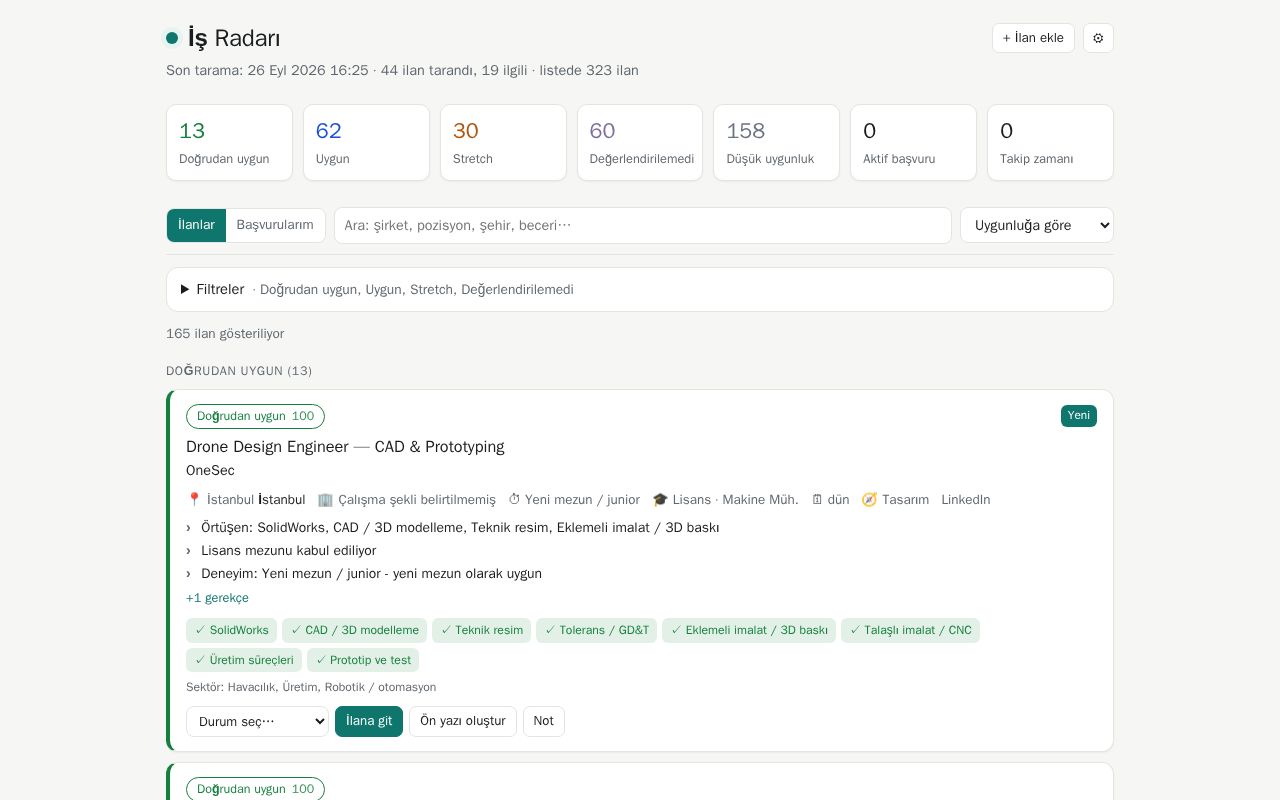Click the stopwatch icon beside Yeni mezun
1280x800 pixels.
[515, 500]
